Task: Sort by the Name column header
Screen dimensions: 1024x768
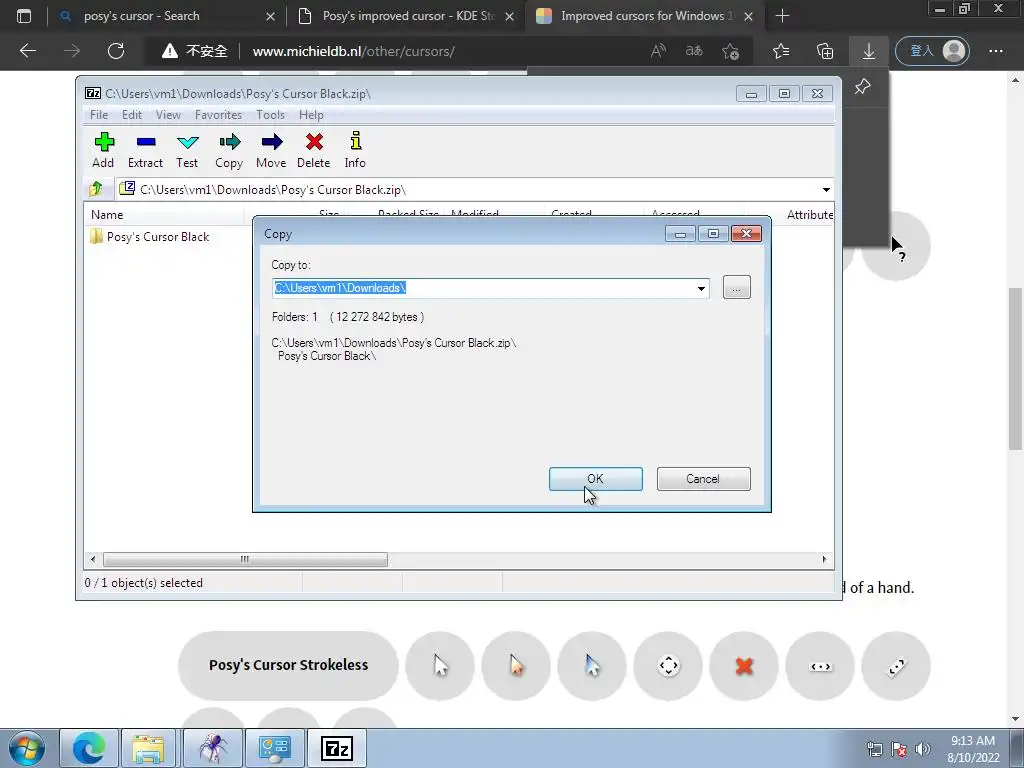Action: pyautogui.click(x=165, y=215)
